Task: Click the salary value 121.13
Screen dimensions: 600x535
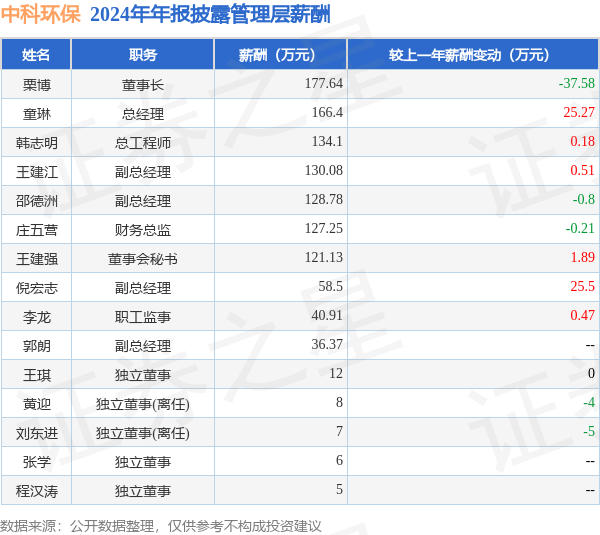Action: click(324, 258)
